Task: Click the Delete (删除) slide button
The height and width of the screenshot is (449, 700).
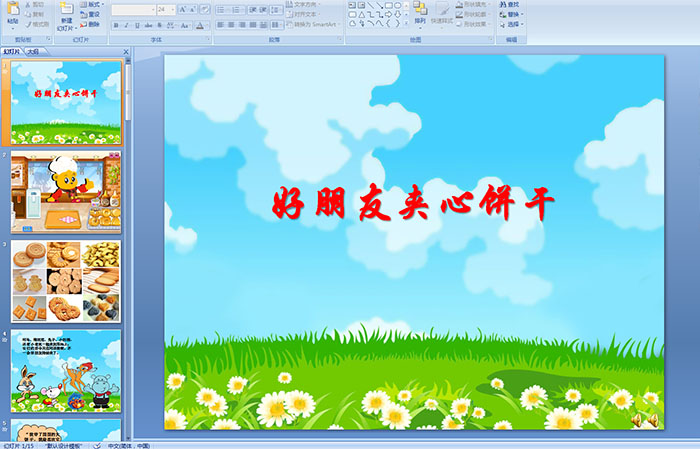Action: point(91,24)
